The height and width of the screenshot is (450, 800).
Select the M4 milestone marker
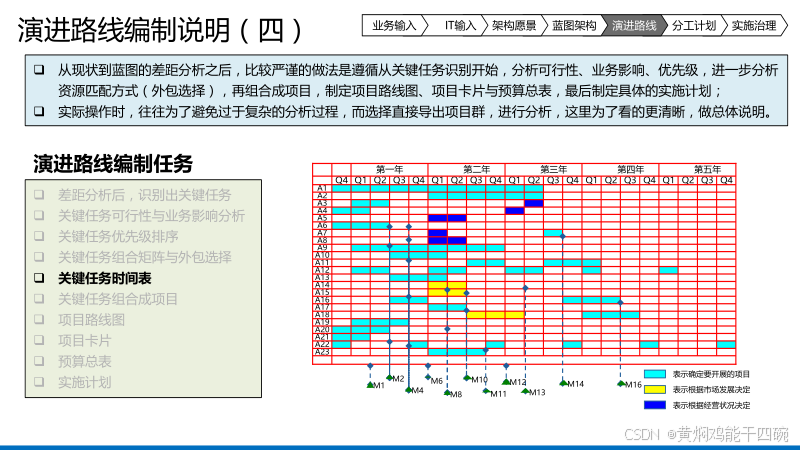coord(409,390)
